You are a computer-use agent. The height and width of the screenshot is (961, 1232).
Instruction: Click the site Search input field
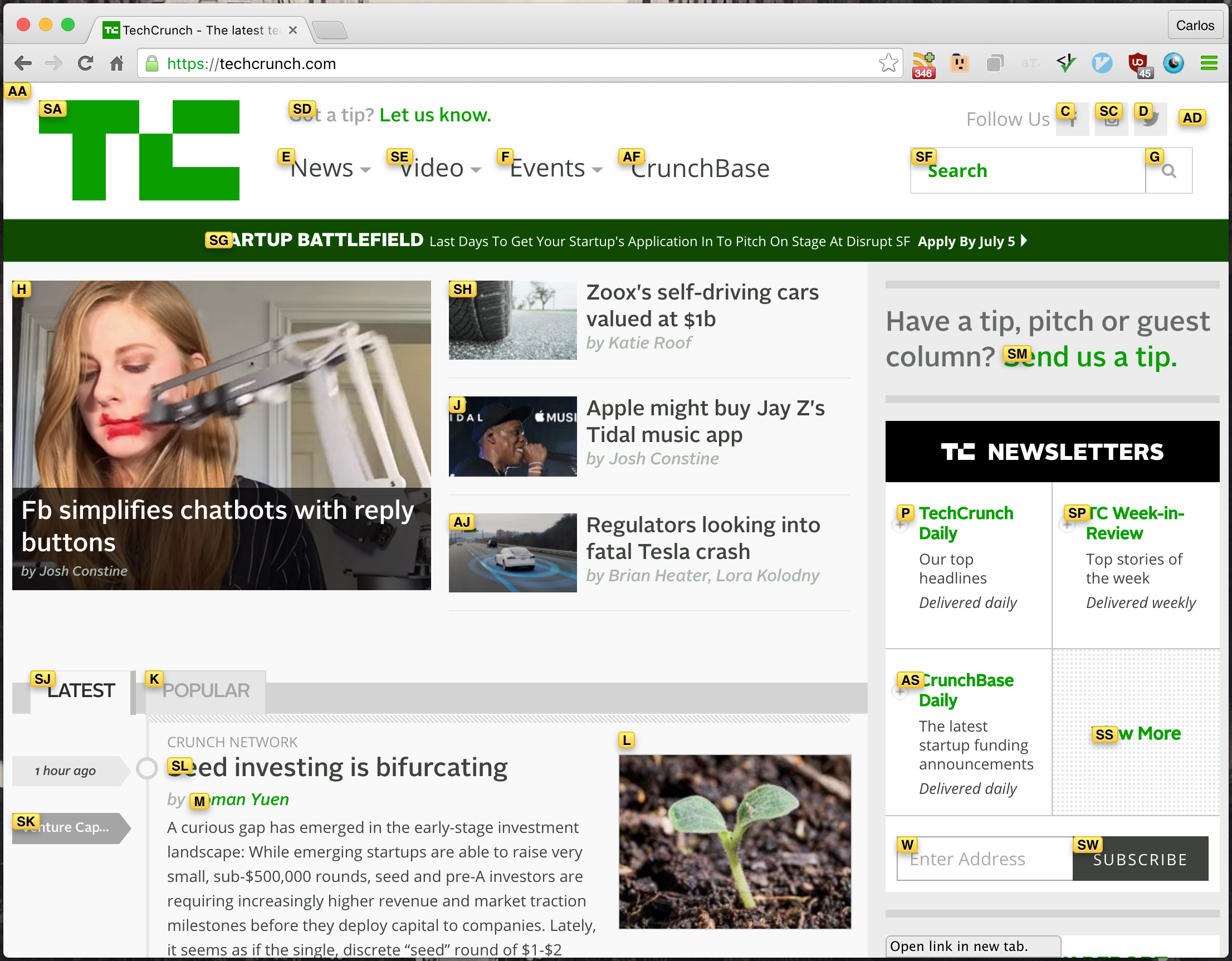1028,171
